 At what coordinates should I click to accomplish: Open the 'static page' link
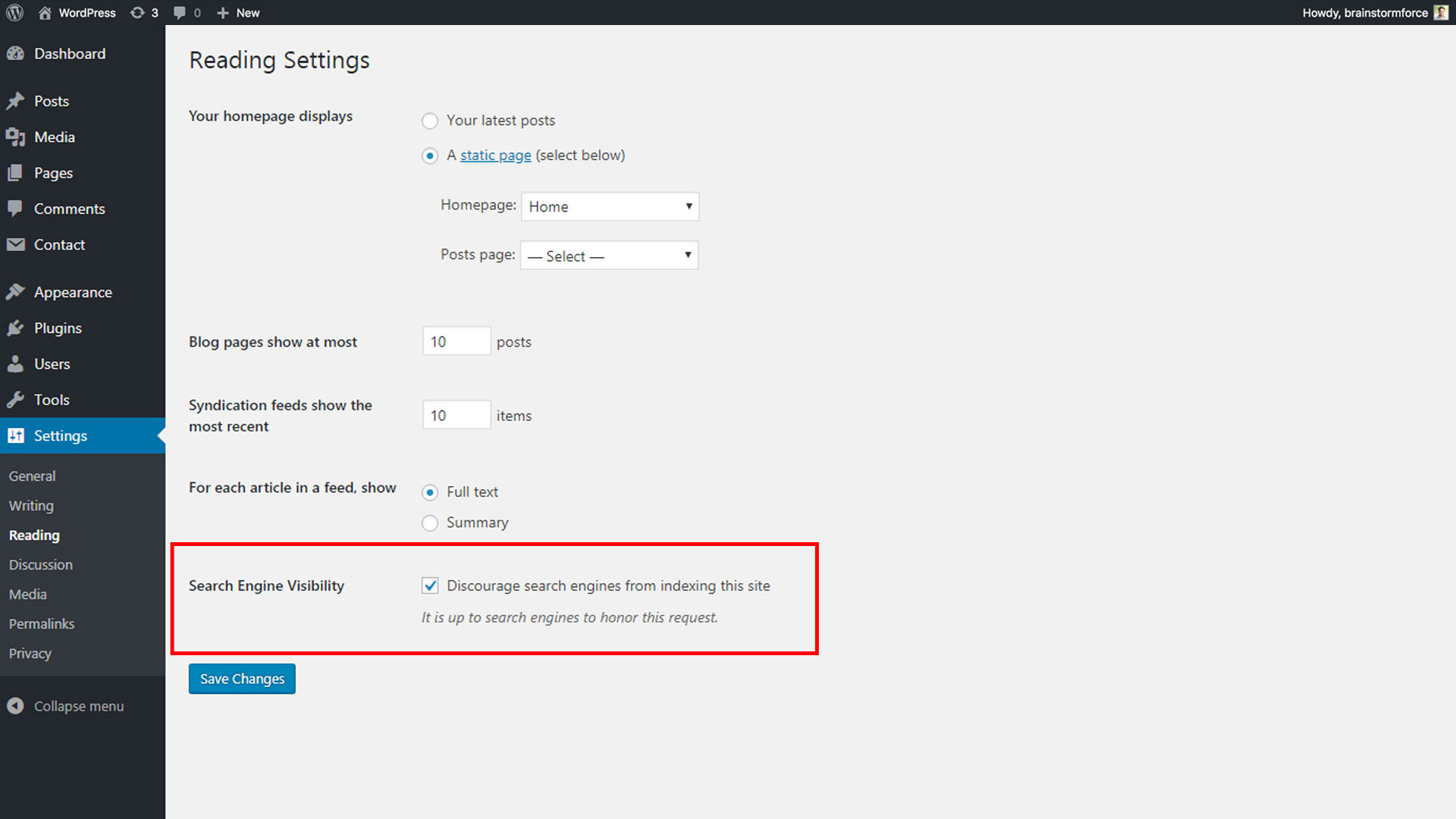coord(495,155)
